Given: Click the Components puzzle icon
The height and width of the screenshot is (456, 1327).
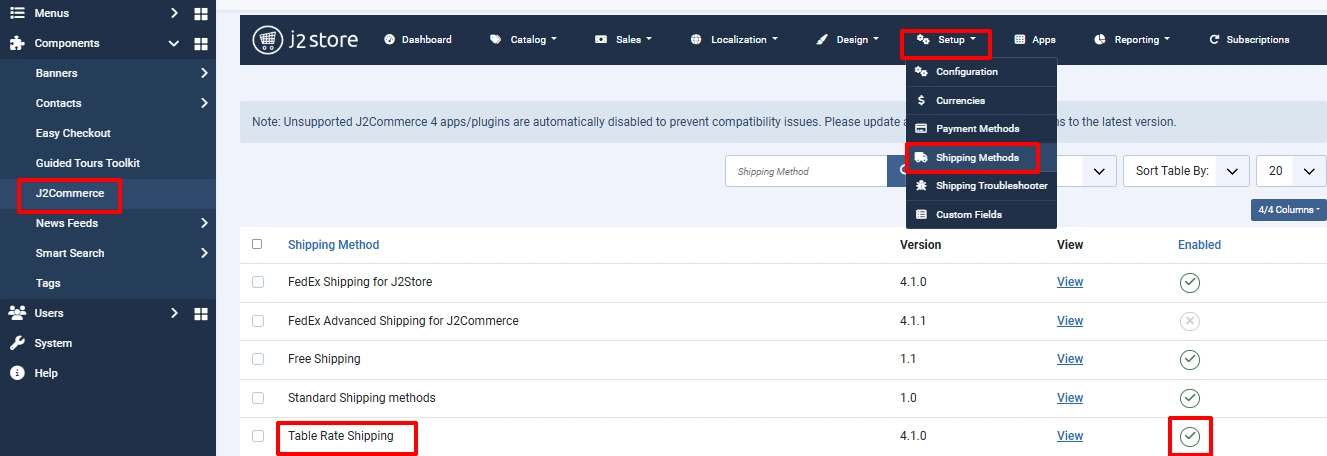Looking at the screenshot, I should [x=17, y=43].
